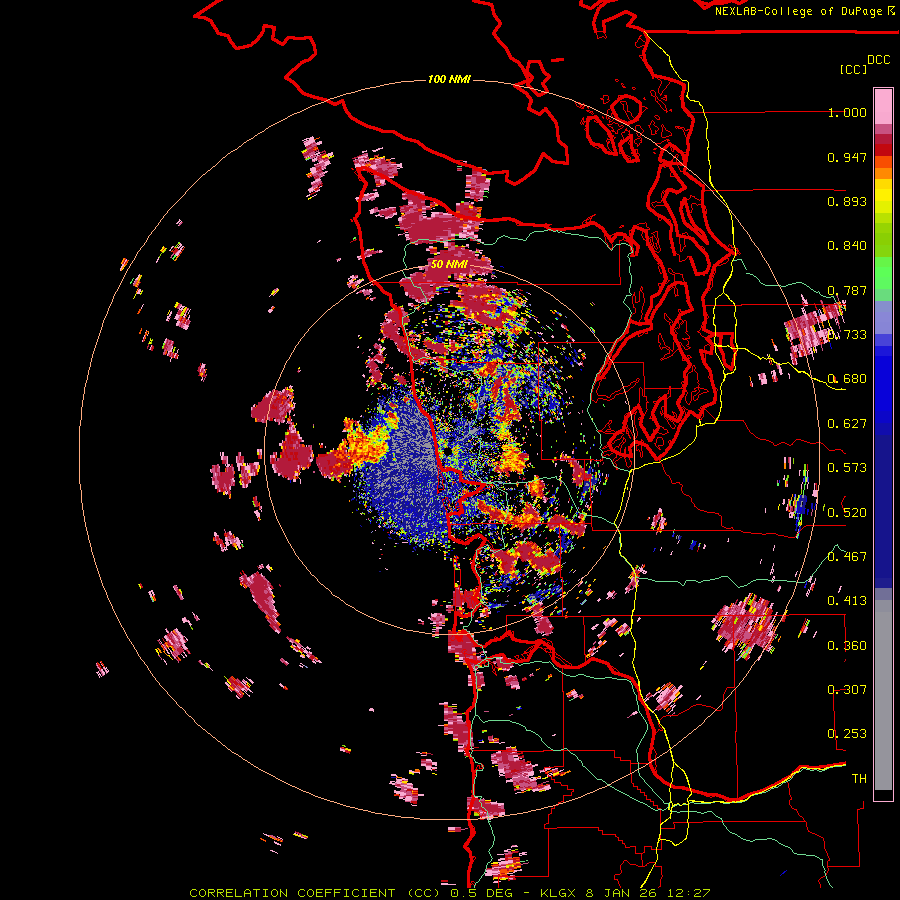Click the NEXLAB-College of DuPage label
Viewport: 900px width, 900px height.
[x=800, y=11]
